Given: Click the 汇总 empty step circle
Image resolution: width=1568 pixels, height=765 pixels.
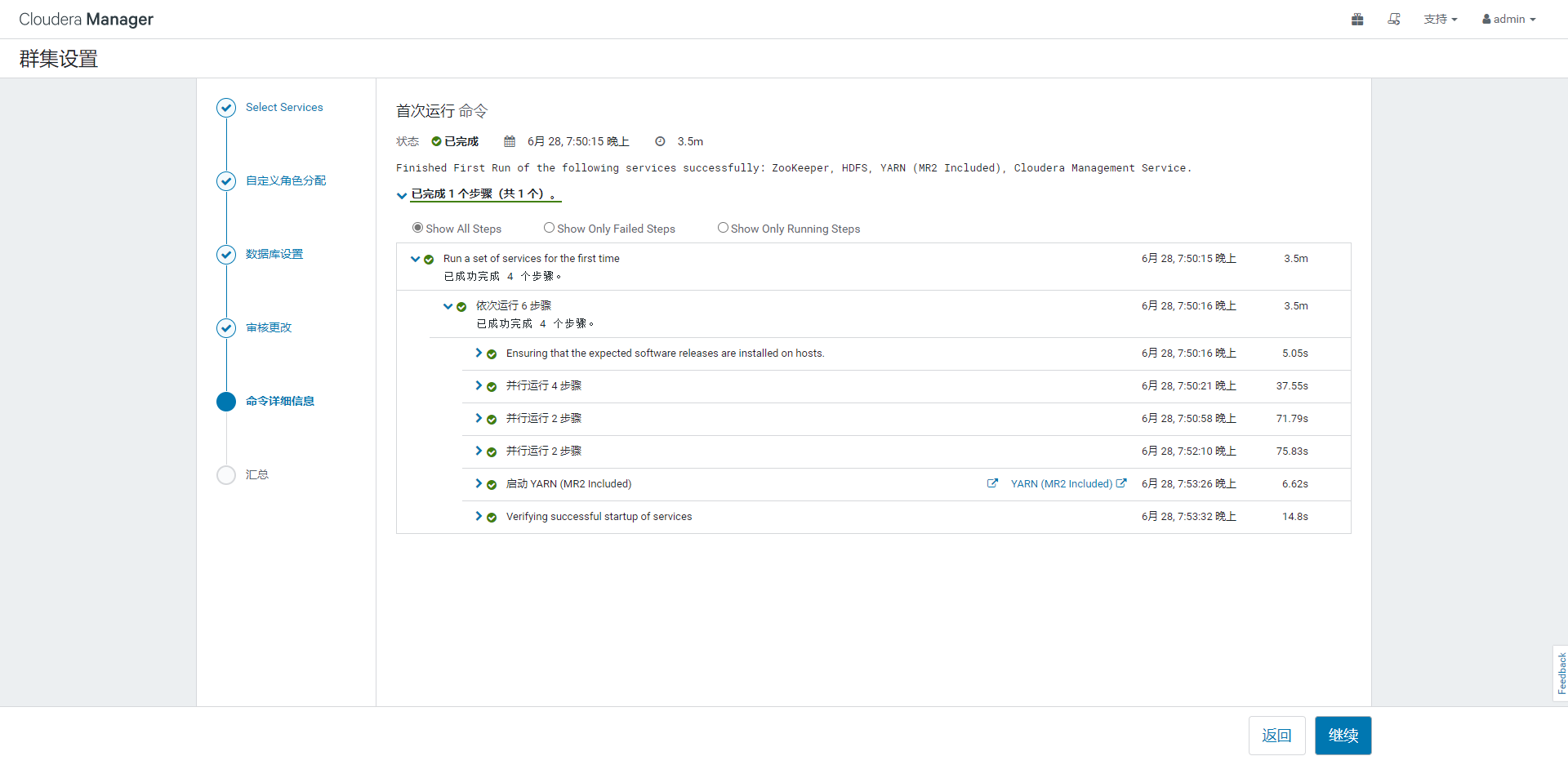Looking at the screenshot, I should [x=226, y=475].
